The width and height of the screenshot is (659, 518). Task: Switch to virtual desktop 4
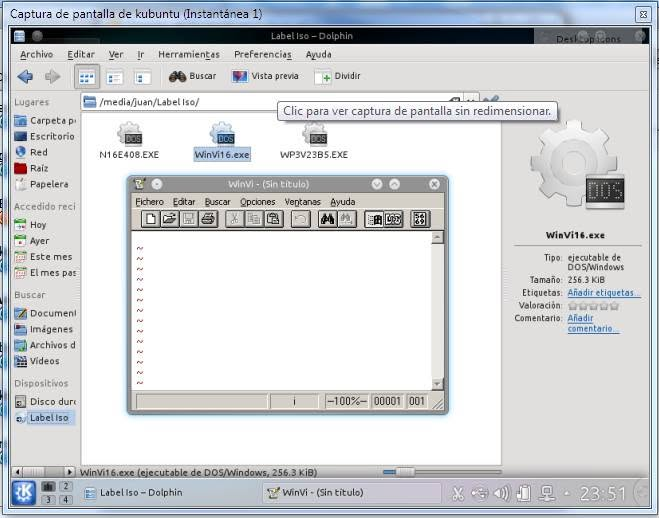66,500
